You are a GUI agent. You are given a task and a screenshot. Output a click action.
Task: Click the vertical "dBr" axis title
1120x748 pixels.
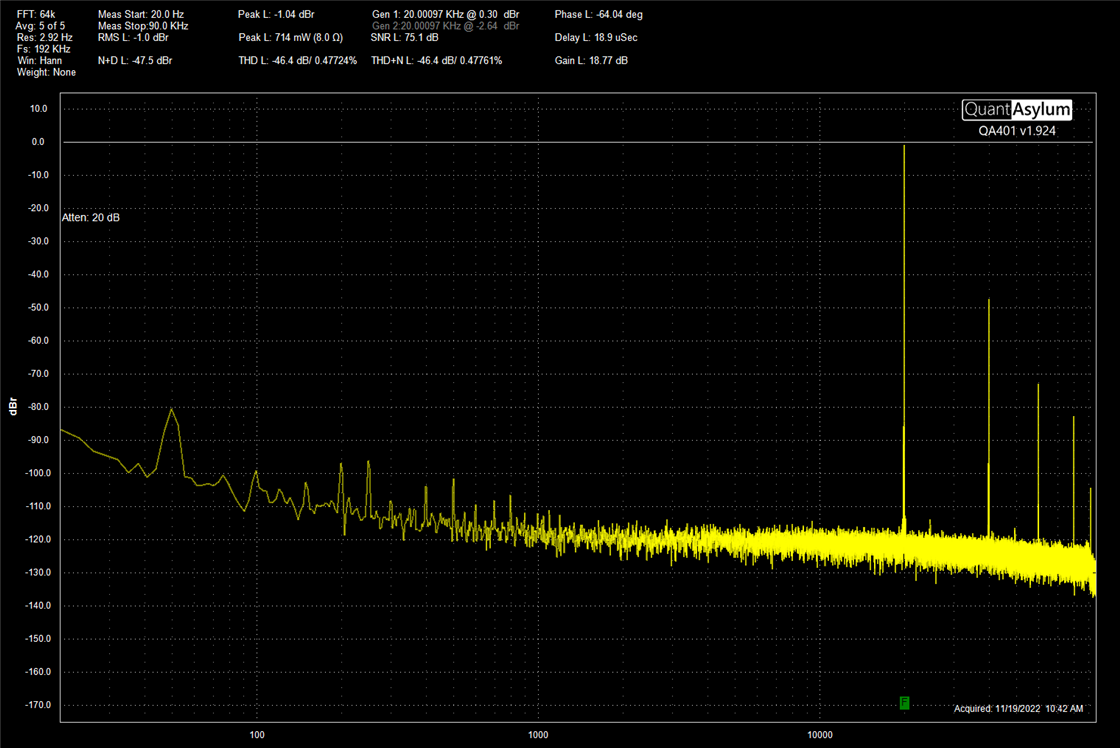12,407
